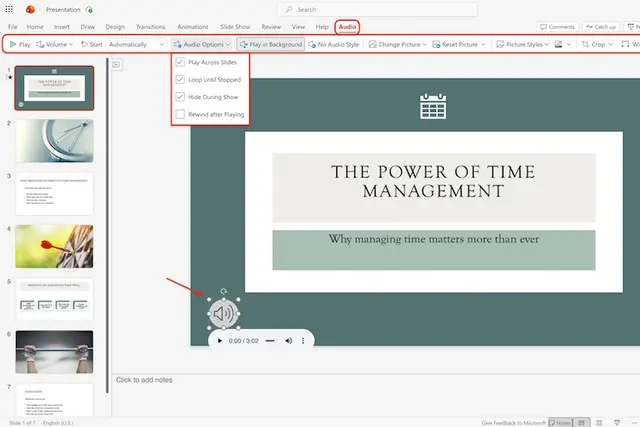Open the Change Picture dropdown arrow
This screenshot has width=640, height=427.
[424, 44]
